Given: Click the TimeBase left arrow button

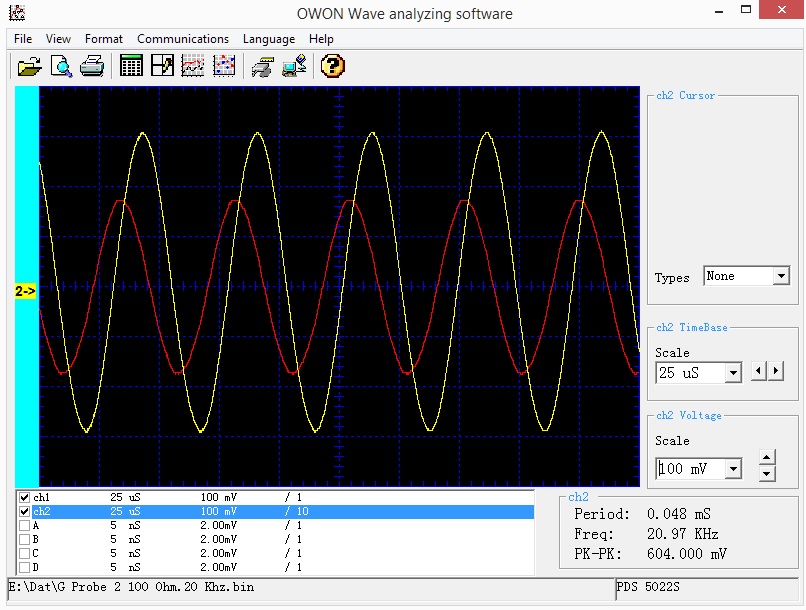Looking at the screenshot, I should pos(759,371).
